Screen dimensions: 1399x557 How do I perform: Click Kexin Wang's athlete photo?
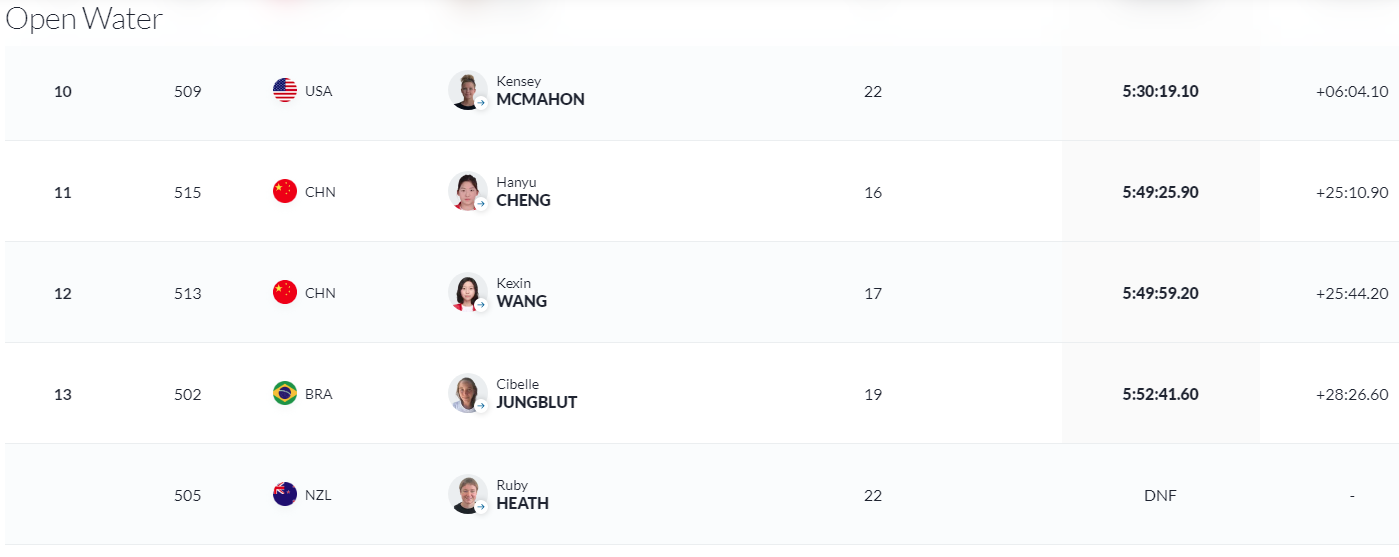467,292
